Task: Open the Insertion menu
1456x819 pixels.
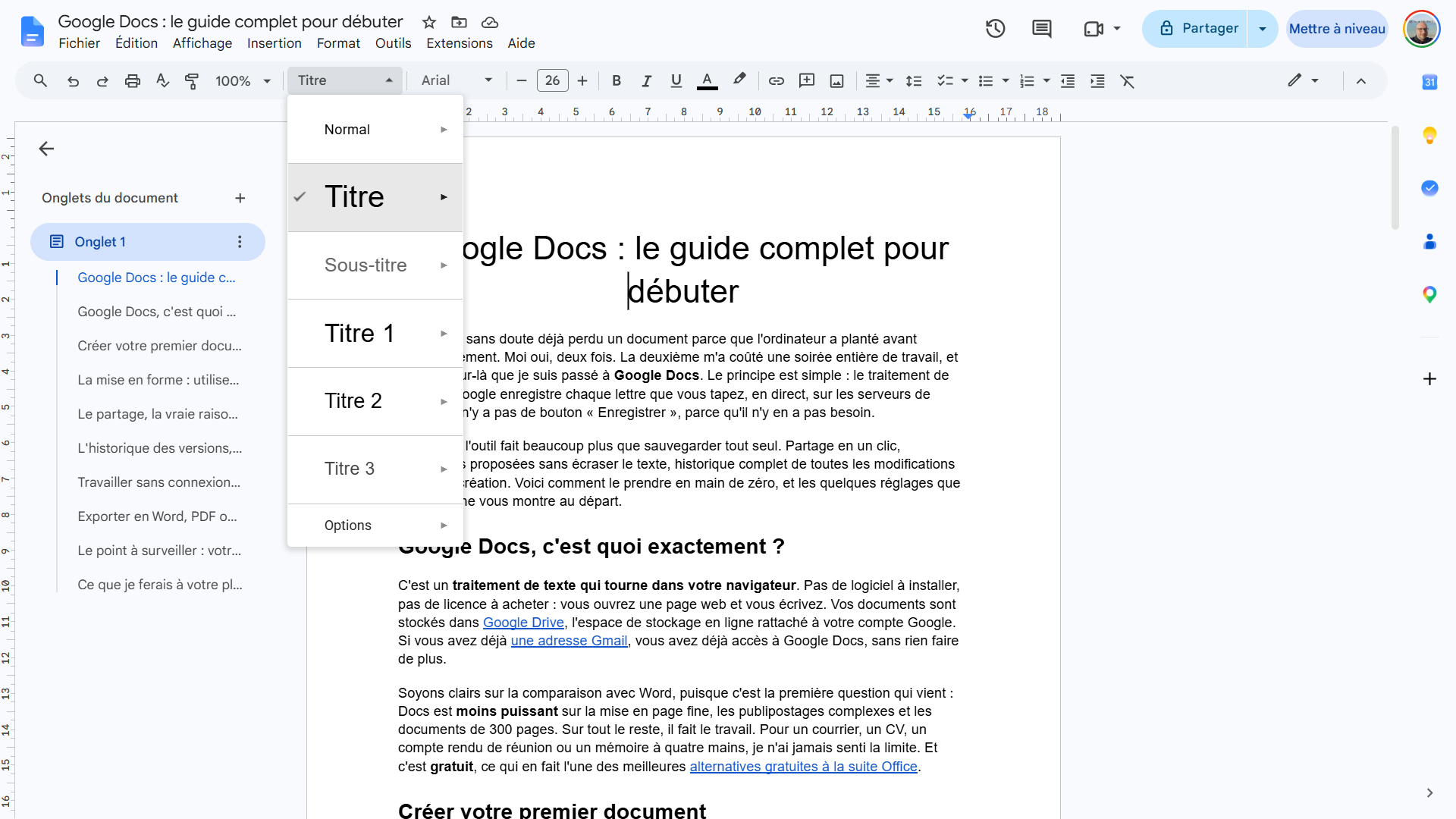Action: (x=274, y=43)
